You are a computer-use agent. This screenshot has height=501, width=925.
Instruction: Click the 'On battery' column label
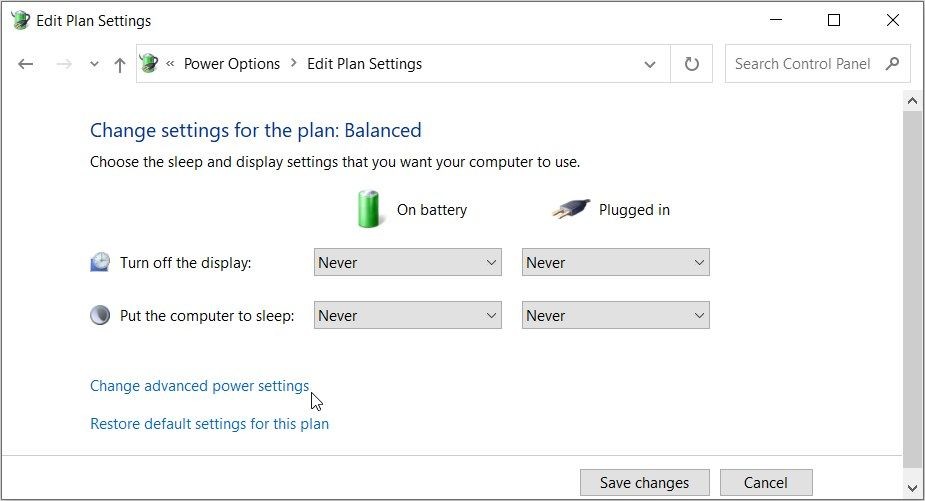[x=432, y=209]
